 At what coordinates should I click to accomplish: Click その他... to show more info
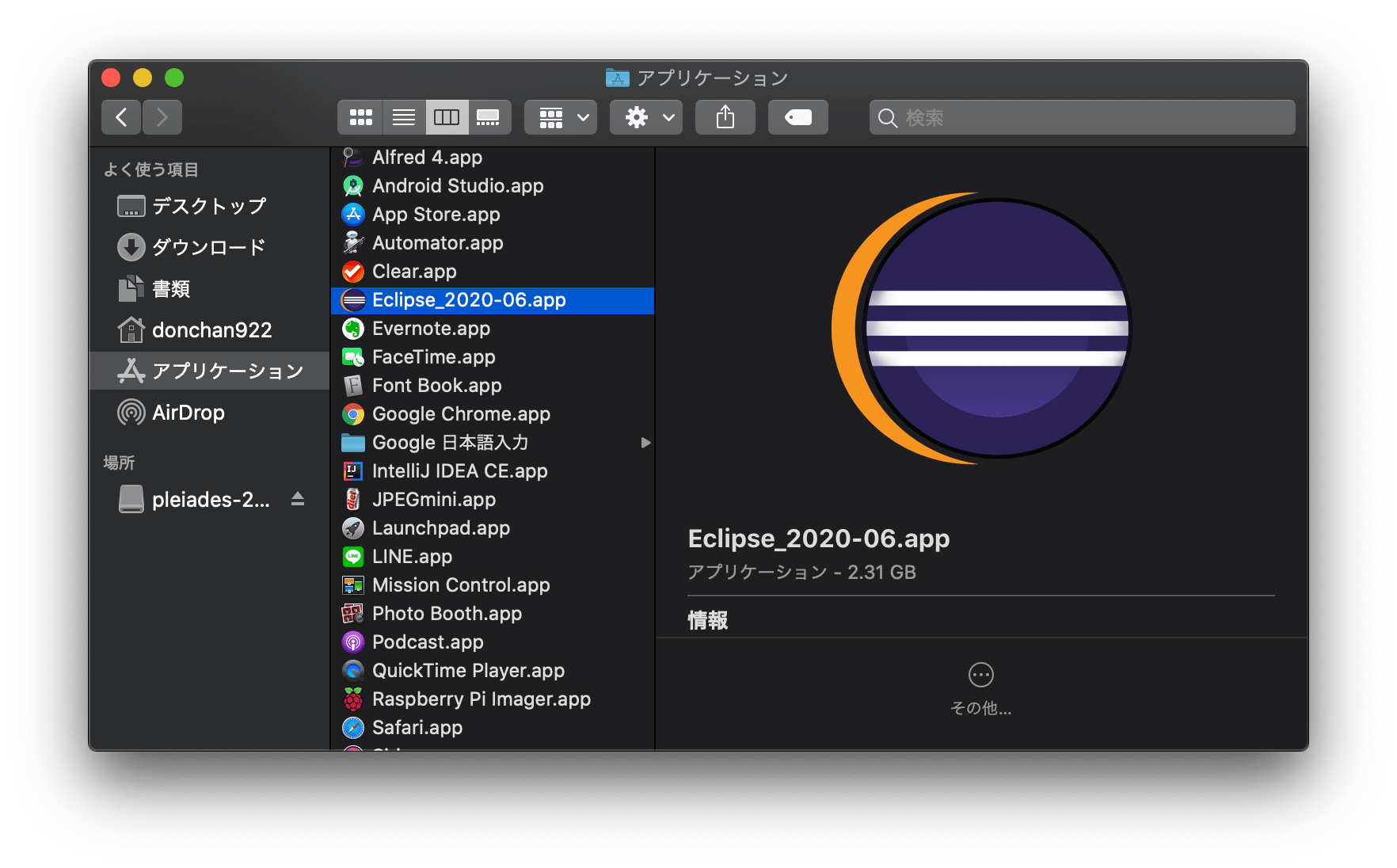[980, 686]
